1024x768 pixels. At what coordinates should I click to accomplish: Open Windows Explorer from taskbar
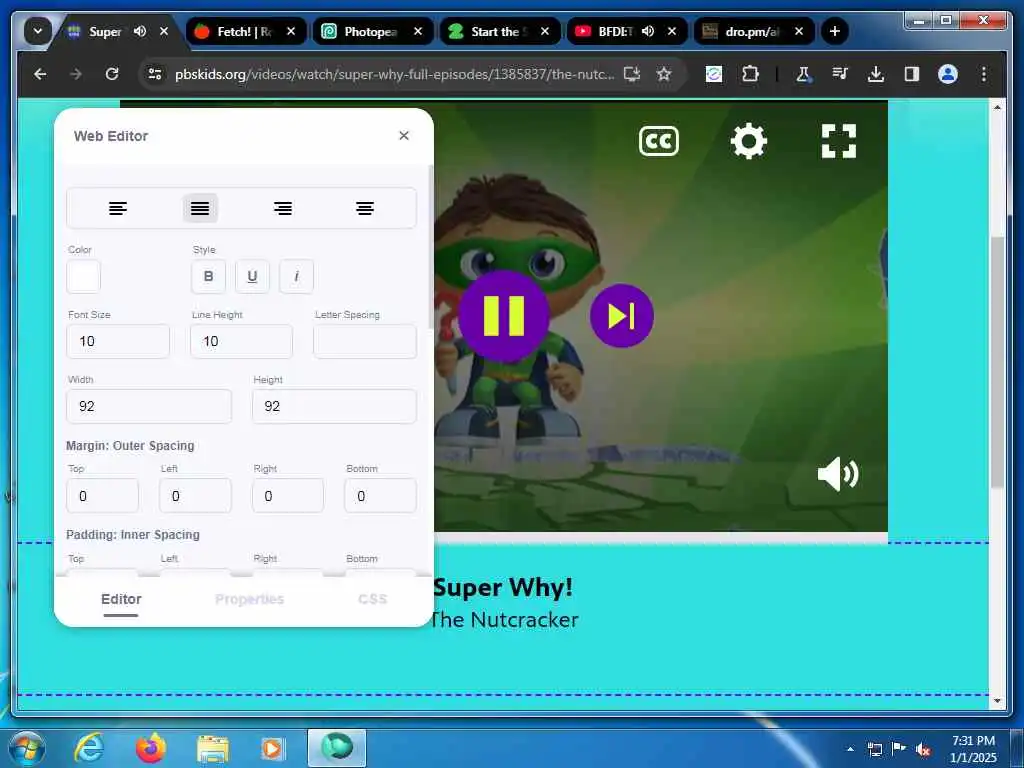pos(213,749)
